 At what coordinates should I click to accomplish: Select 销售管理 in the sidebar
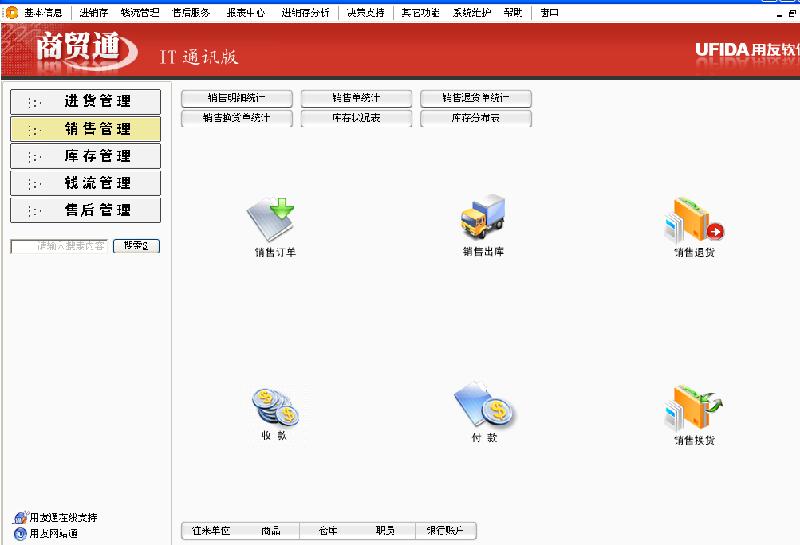tap(85, 129)
